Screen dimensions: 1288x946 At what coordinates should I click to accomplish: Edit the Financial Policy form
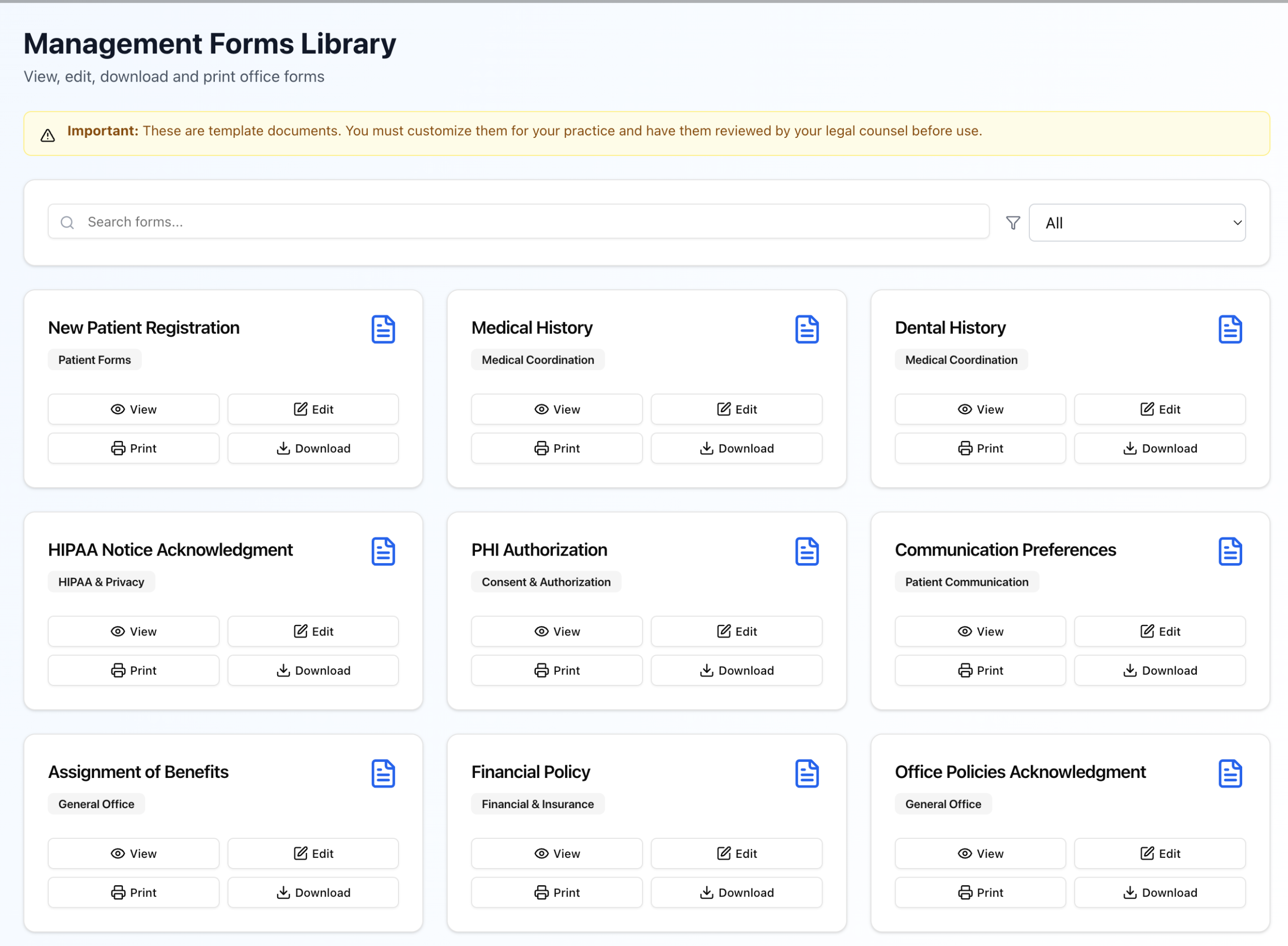coord(737,853)
